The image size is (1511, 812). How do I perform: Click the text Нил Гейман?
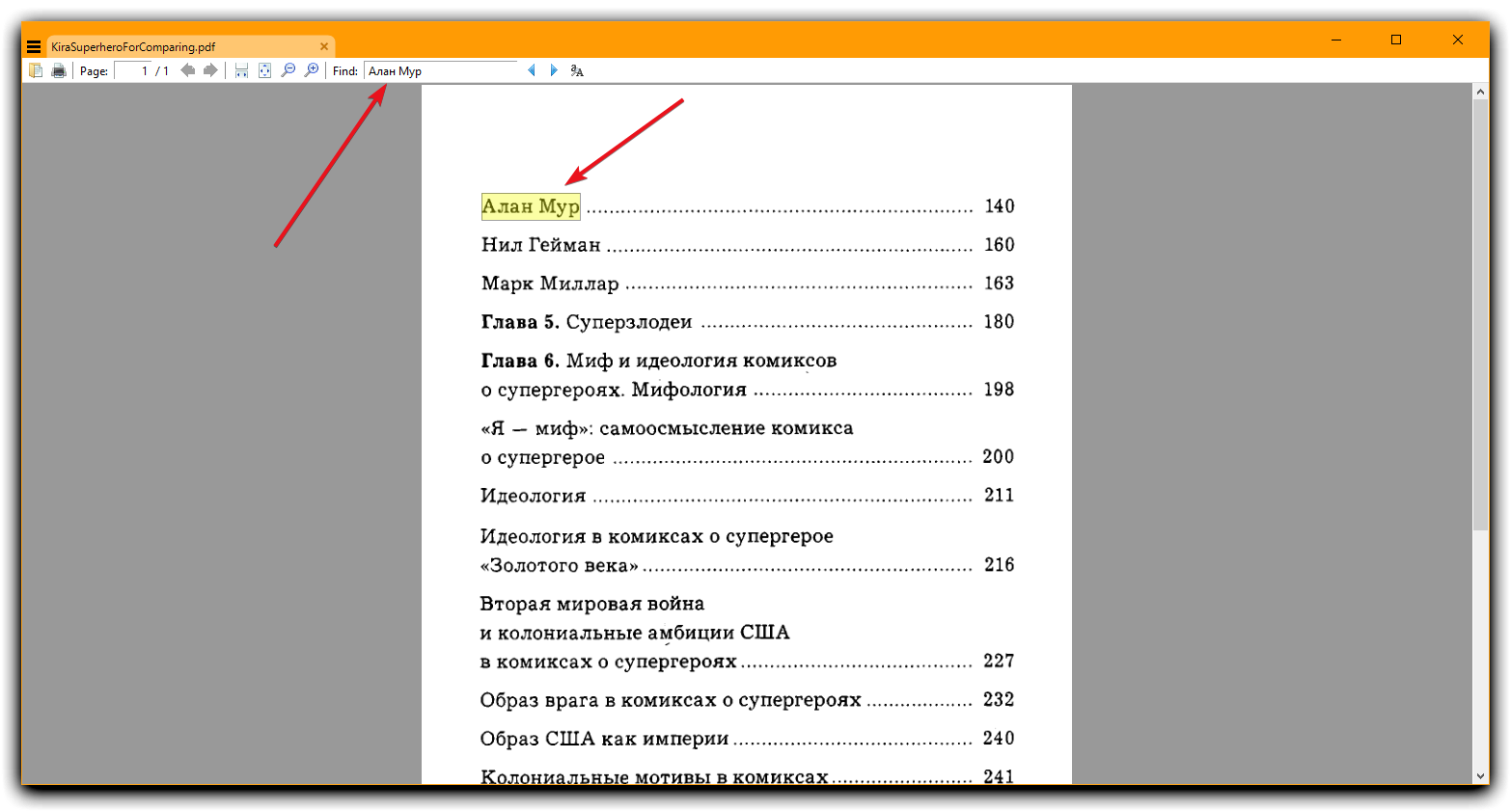point(540,245)
